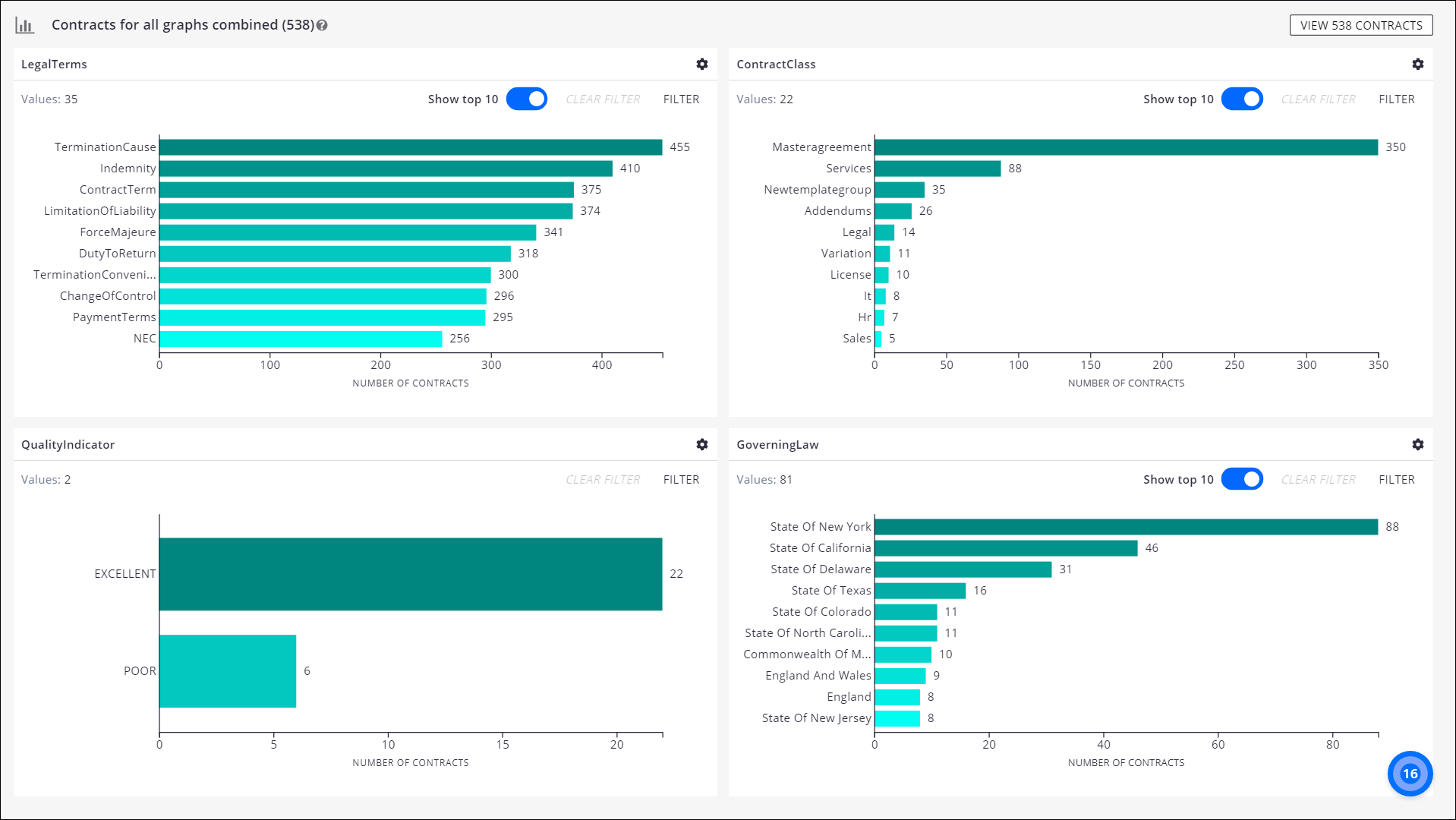Open ContractClass chart settings gear
1456x820 pixels.
click(1417, 65)
